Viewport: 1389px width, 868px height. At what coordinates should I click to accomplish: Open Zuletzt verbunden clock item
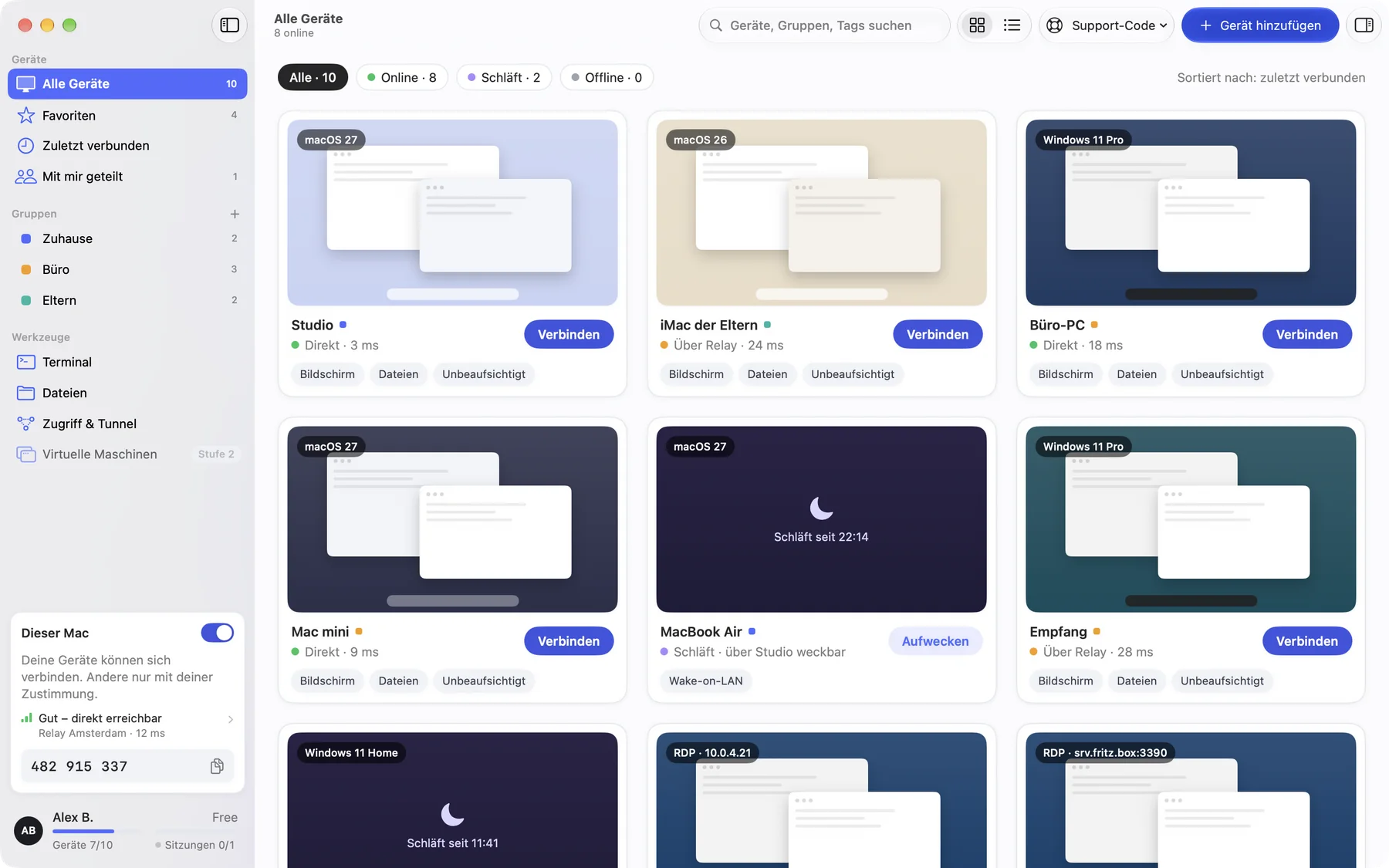tap(127, 146)
